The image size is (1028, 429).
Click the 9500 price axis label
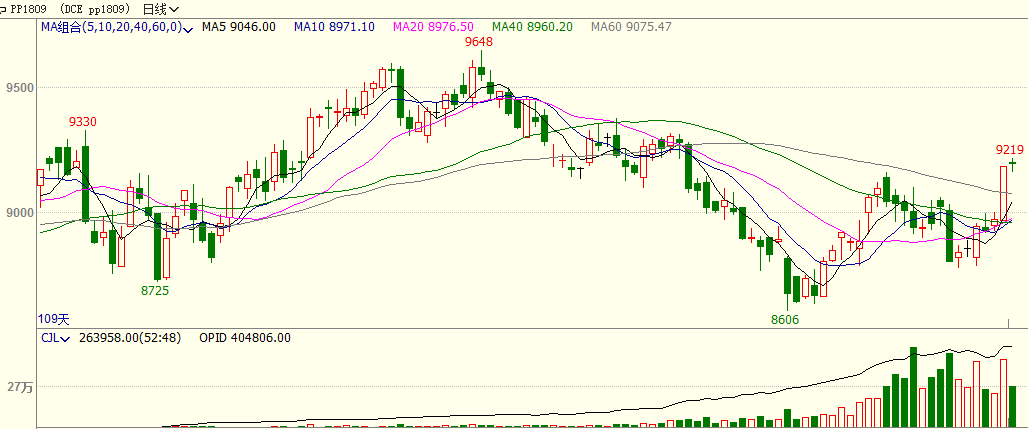(20, 87)
